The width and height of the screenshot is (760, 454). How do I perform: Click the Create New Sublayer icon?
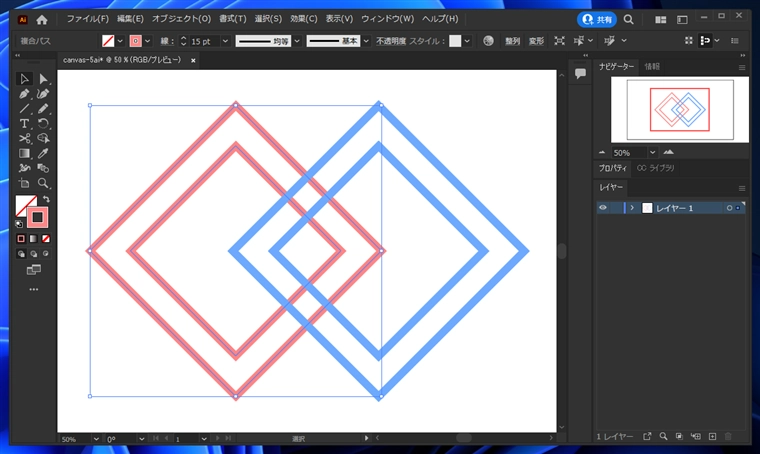pyautogui.click(x=696, y=437)
